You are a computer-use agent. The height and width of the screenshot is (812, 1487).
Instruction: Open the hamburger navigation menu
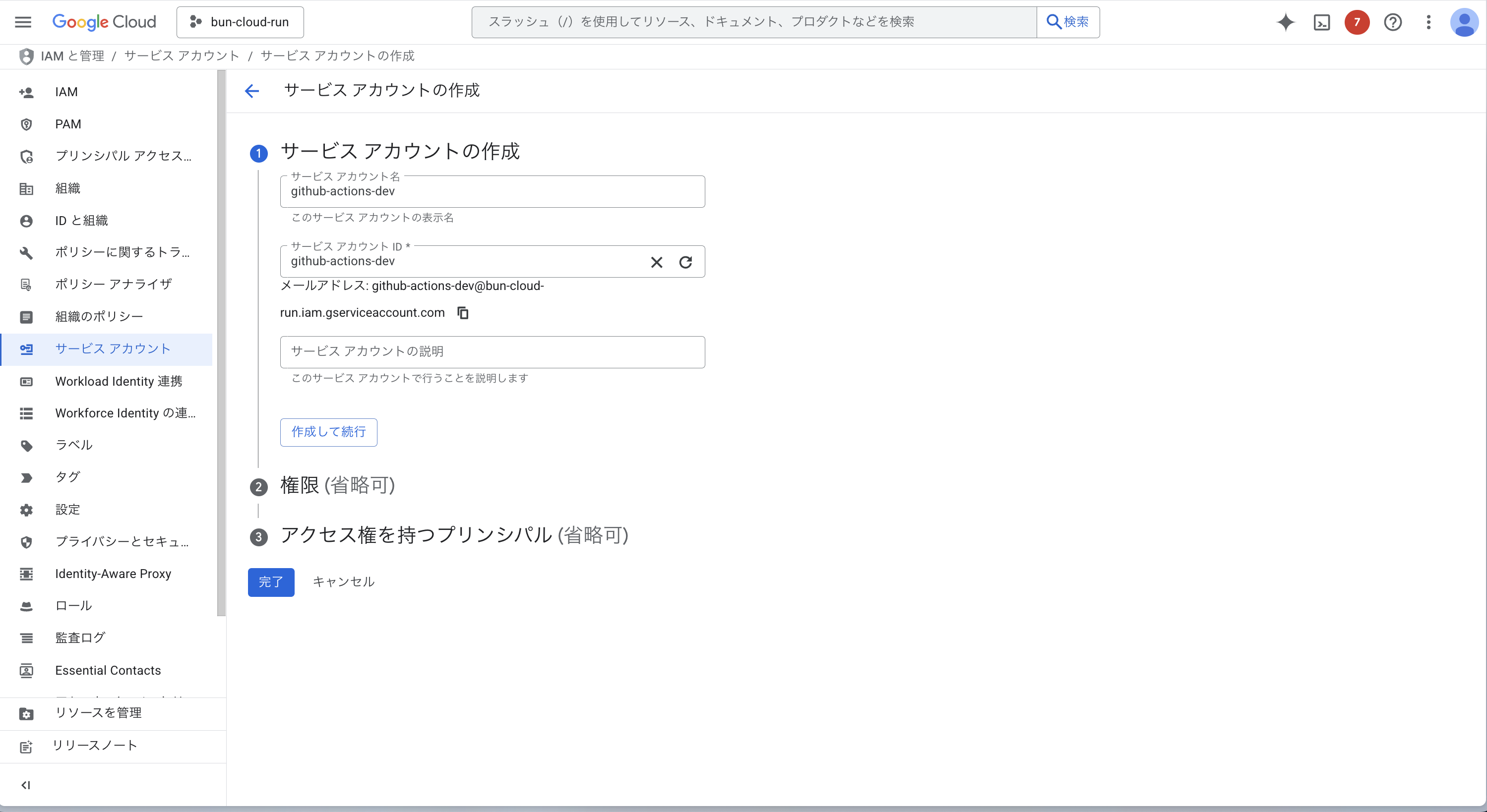coord(23,22)
